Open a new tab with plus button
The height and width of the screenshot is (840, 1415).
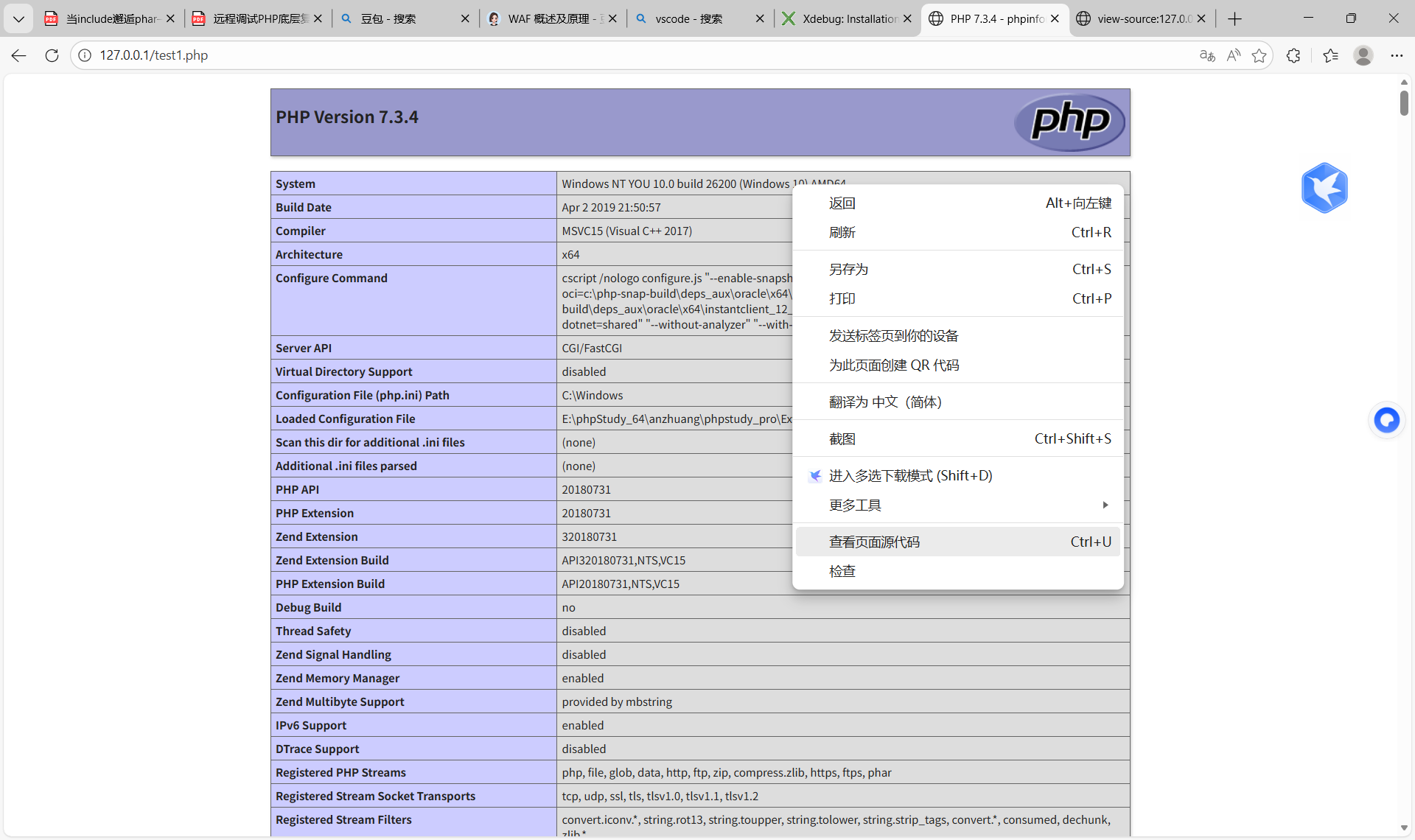point(1235,18)
